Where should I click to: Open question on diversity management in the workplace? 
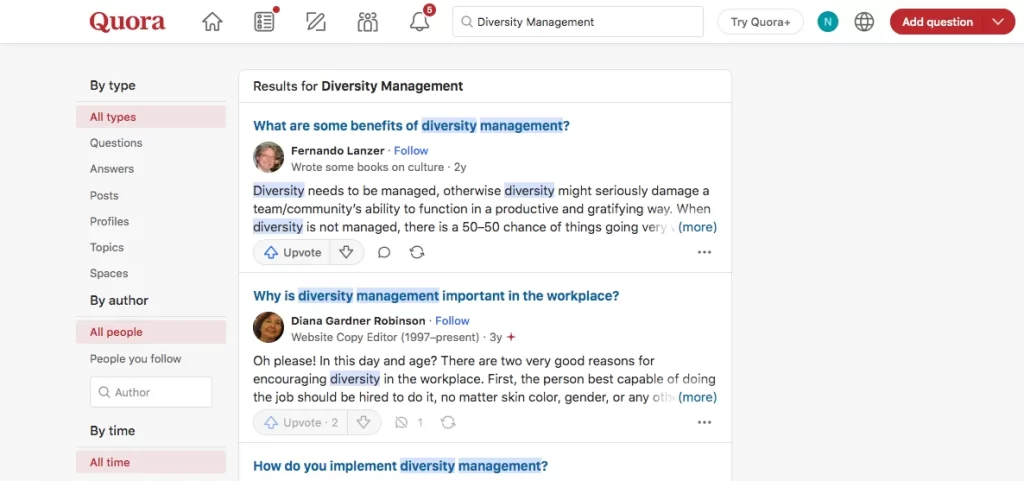pyautogui.click(x=436, y=296)
